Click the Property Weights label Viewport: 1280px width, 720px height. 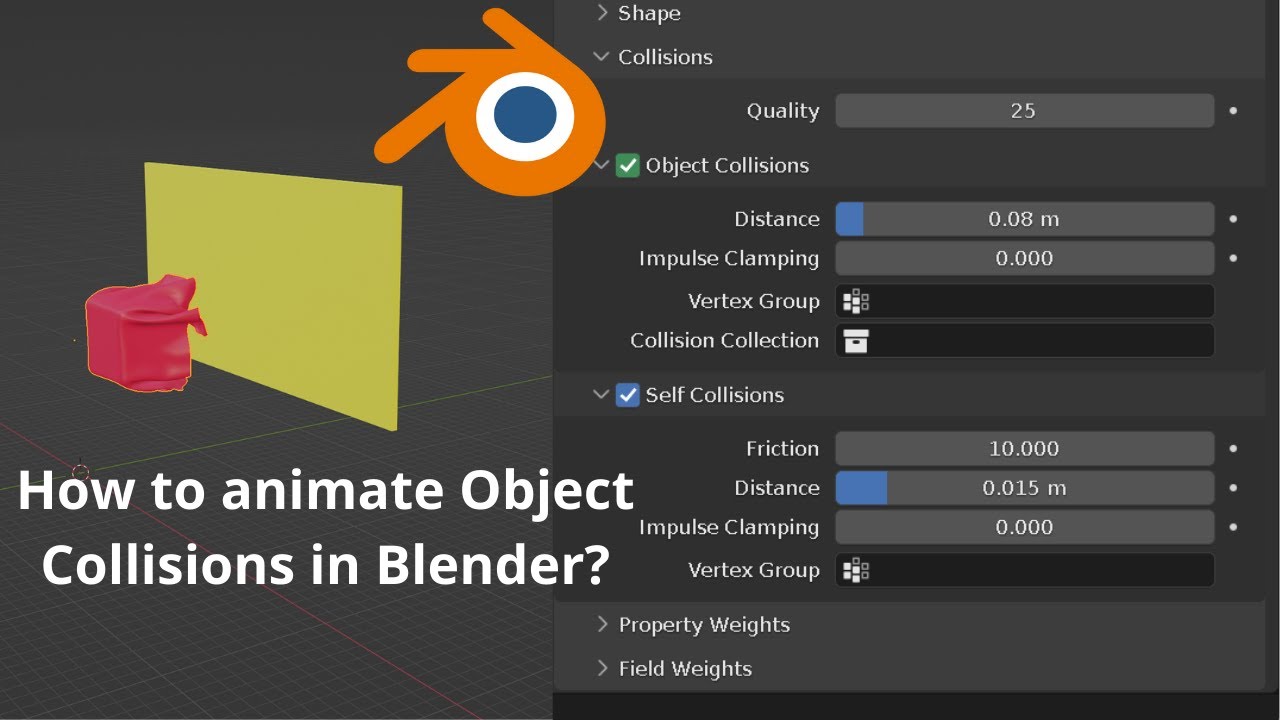(704, 625)
